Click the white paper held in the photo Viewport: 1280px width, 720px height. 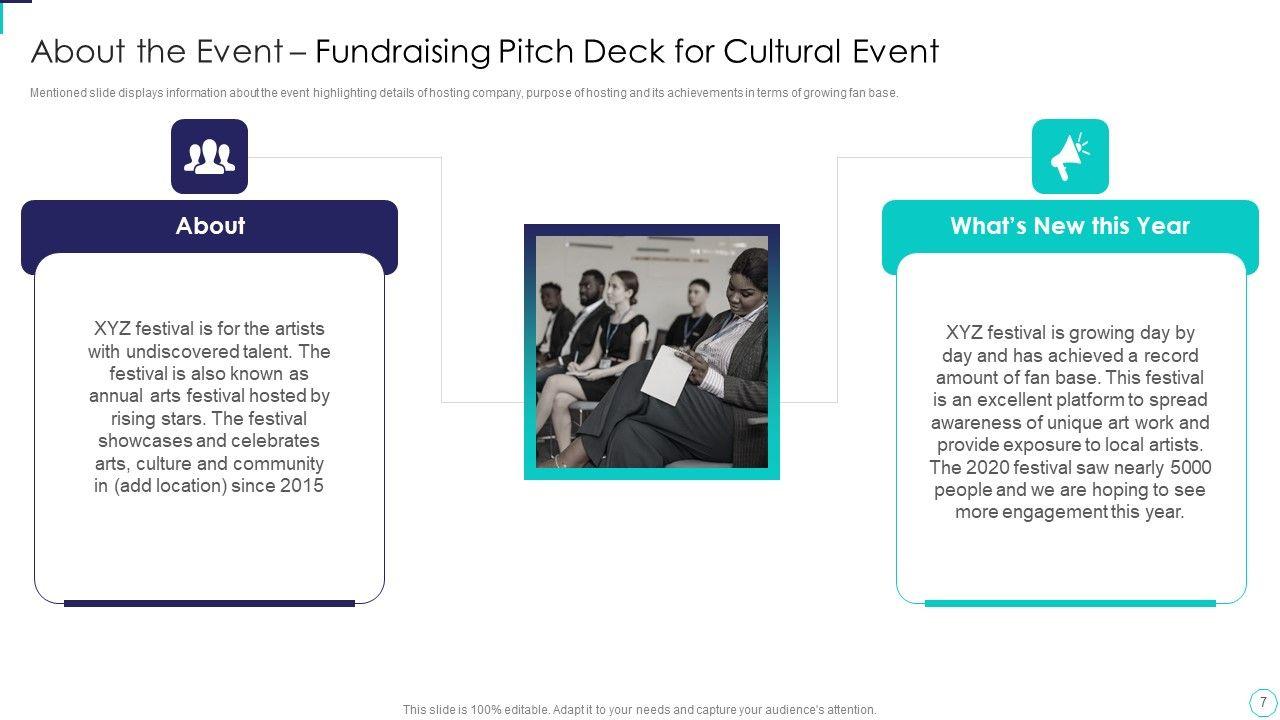pos(666,374)
